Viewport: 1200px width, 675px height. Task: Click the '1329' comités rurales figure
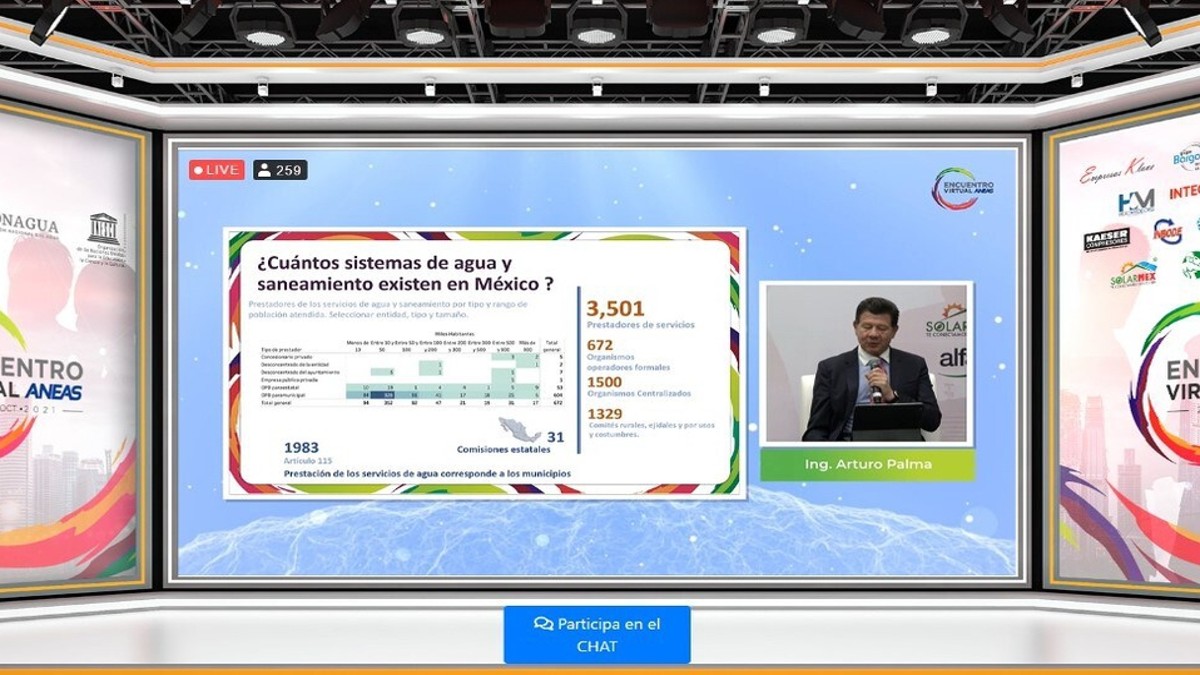pos(604,414)
